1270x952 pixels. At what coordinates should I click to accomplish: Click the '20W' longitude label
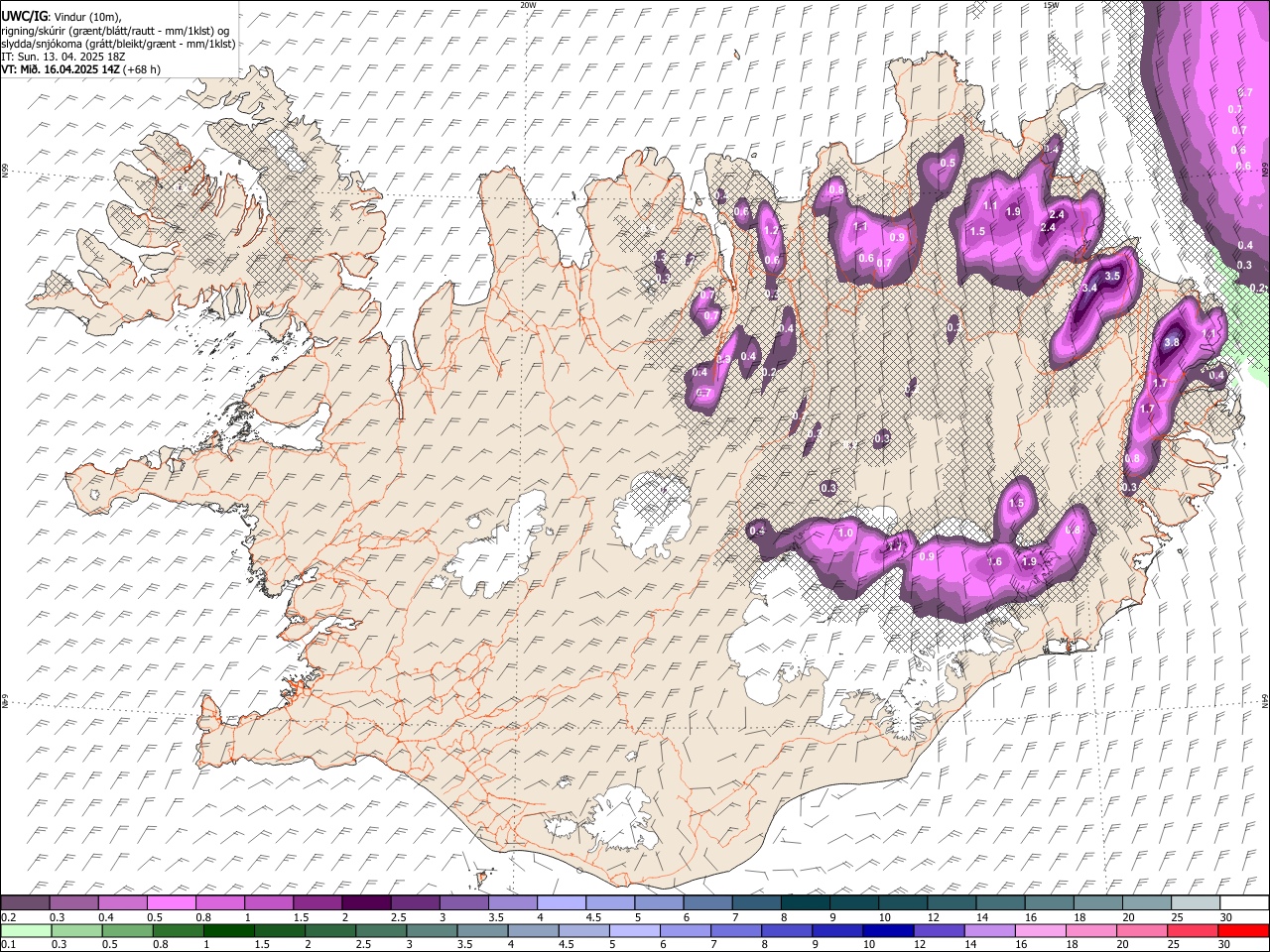[x=528, y=5]
